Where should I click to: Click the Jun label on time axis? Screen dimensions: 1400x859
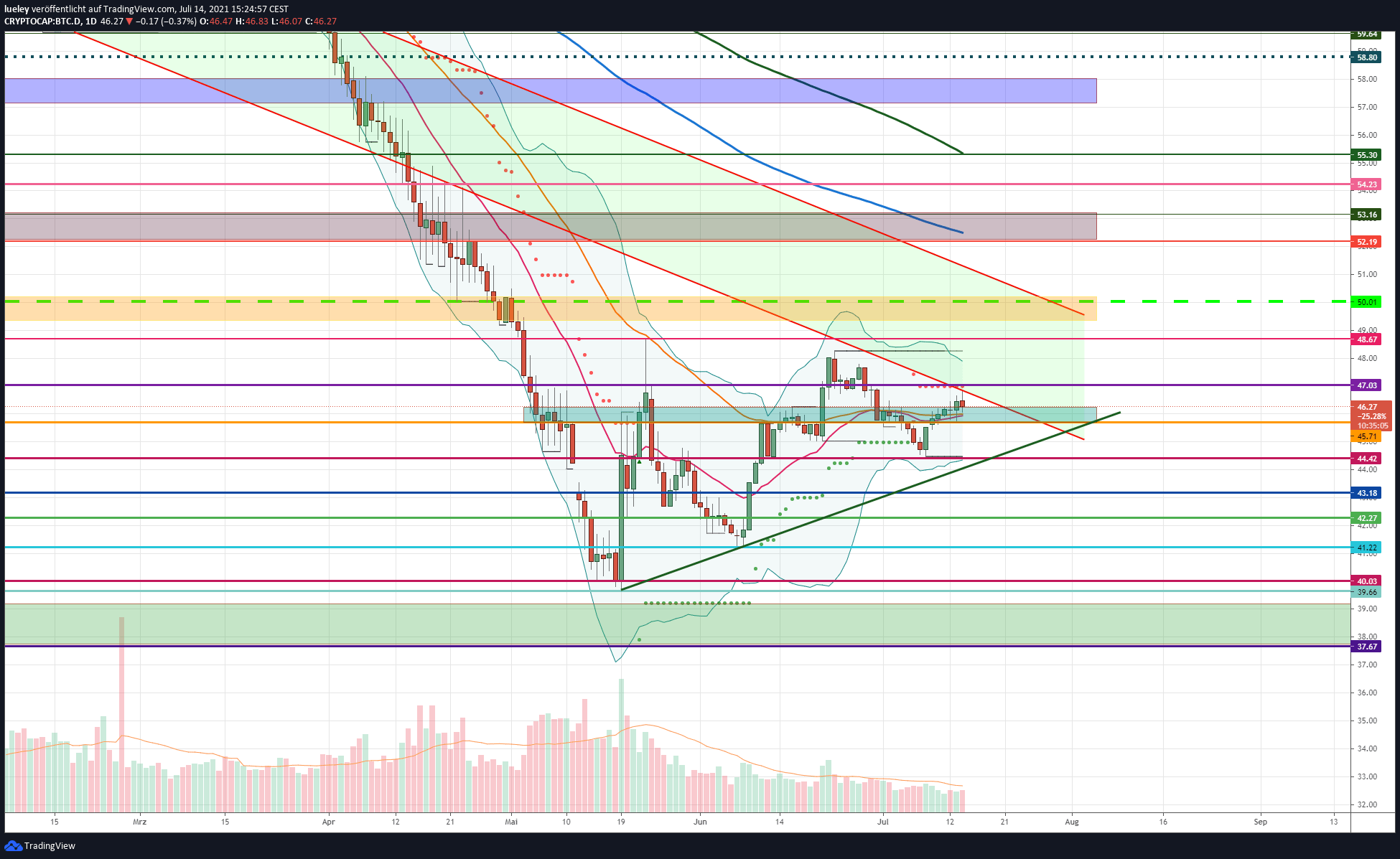pos(700,822)
